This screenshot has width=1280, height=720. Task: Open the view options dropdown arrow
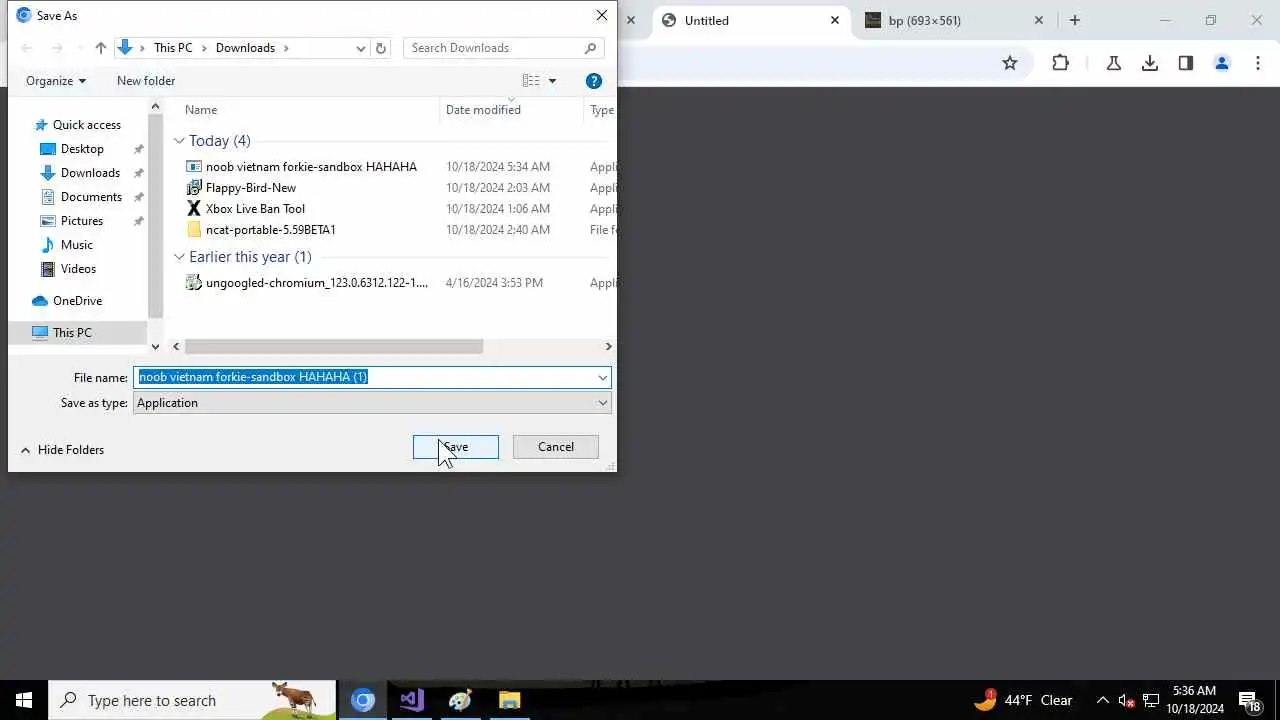point(552,81)
